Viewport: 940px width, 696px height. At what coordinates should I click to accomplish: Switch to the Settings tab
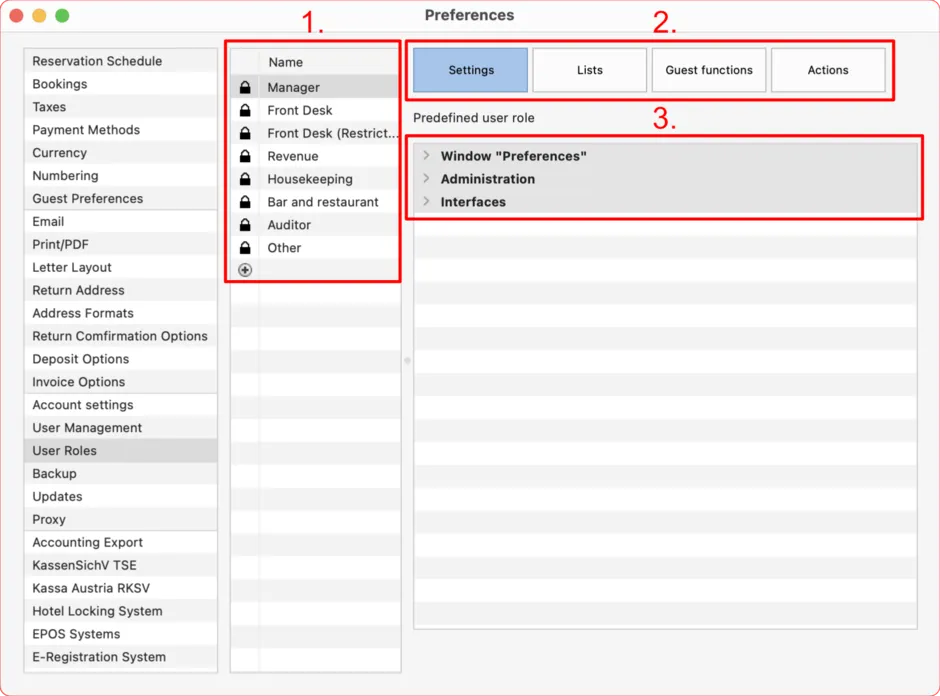pyautogui.click(x=471, y=70)
